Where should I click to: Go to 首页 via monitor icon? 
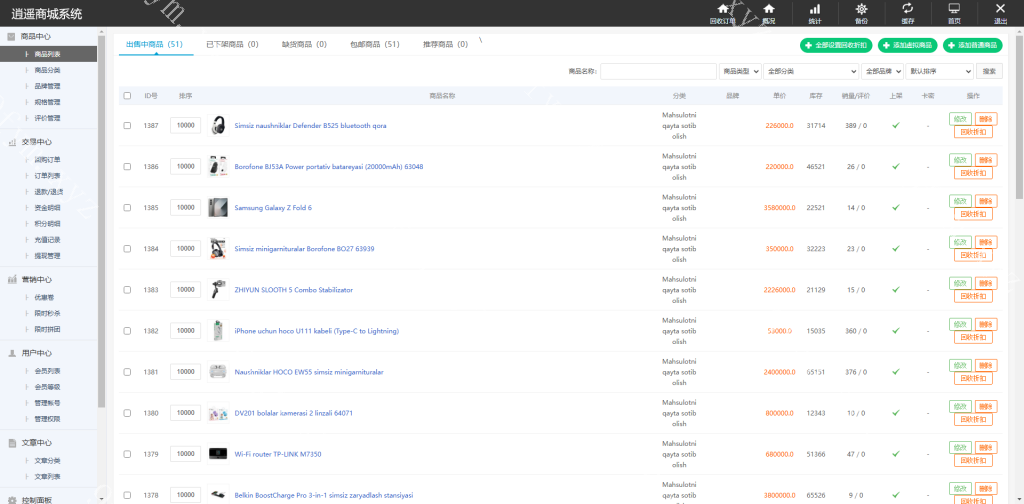pyautogui.click(x=954, y=8)
